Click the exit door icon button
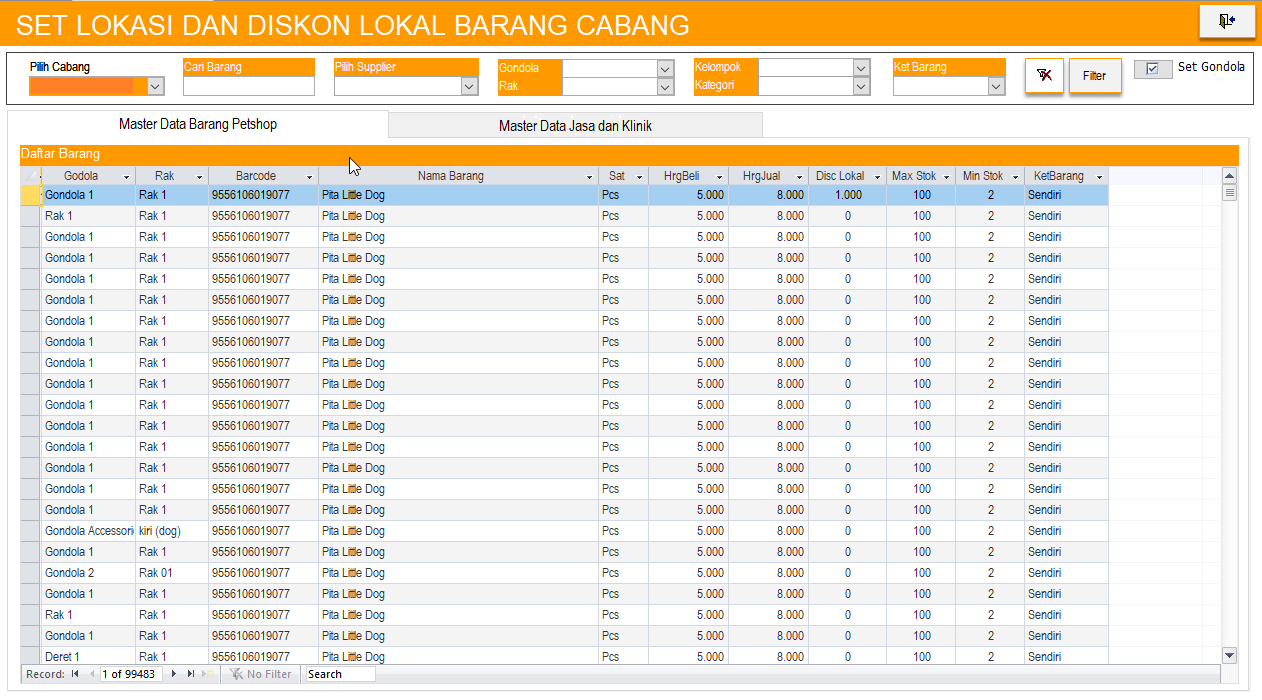 click(x=1226, y=21)
